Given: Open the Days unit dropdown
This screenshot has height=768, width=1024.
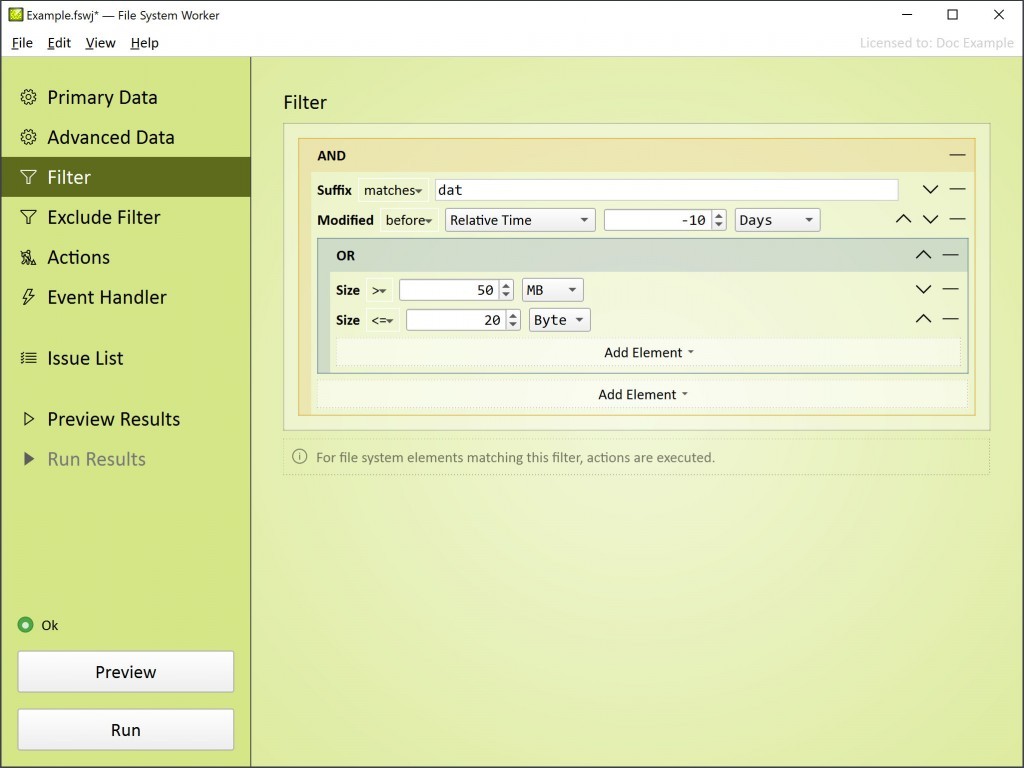Looking at the screenshot, I should (x=777, y=220).
